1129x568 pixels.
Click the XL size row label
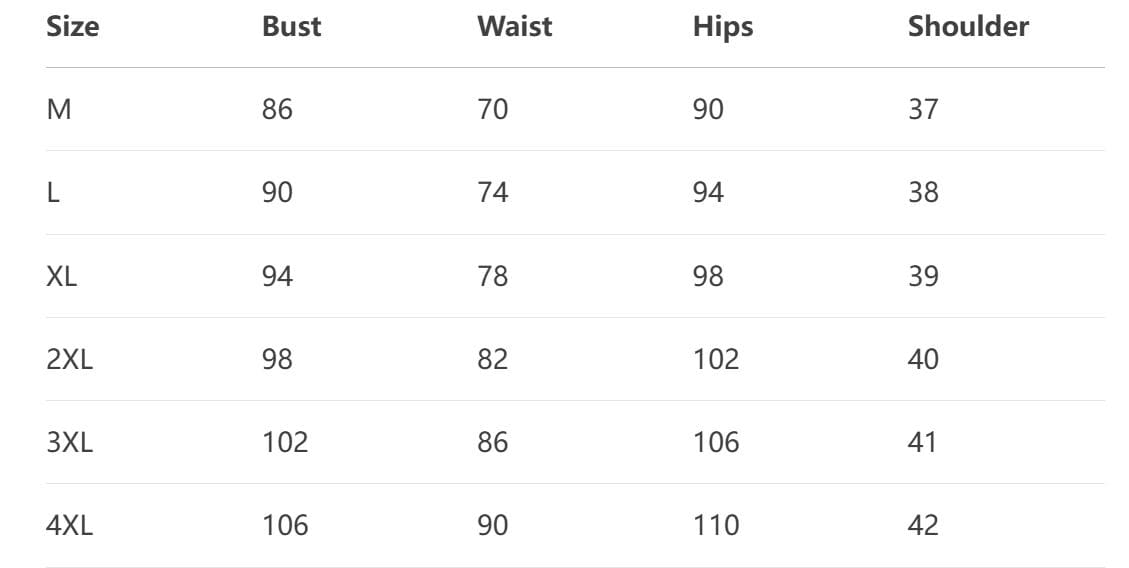coord(61,276)
